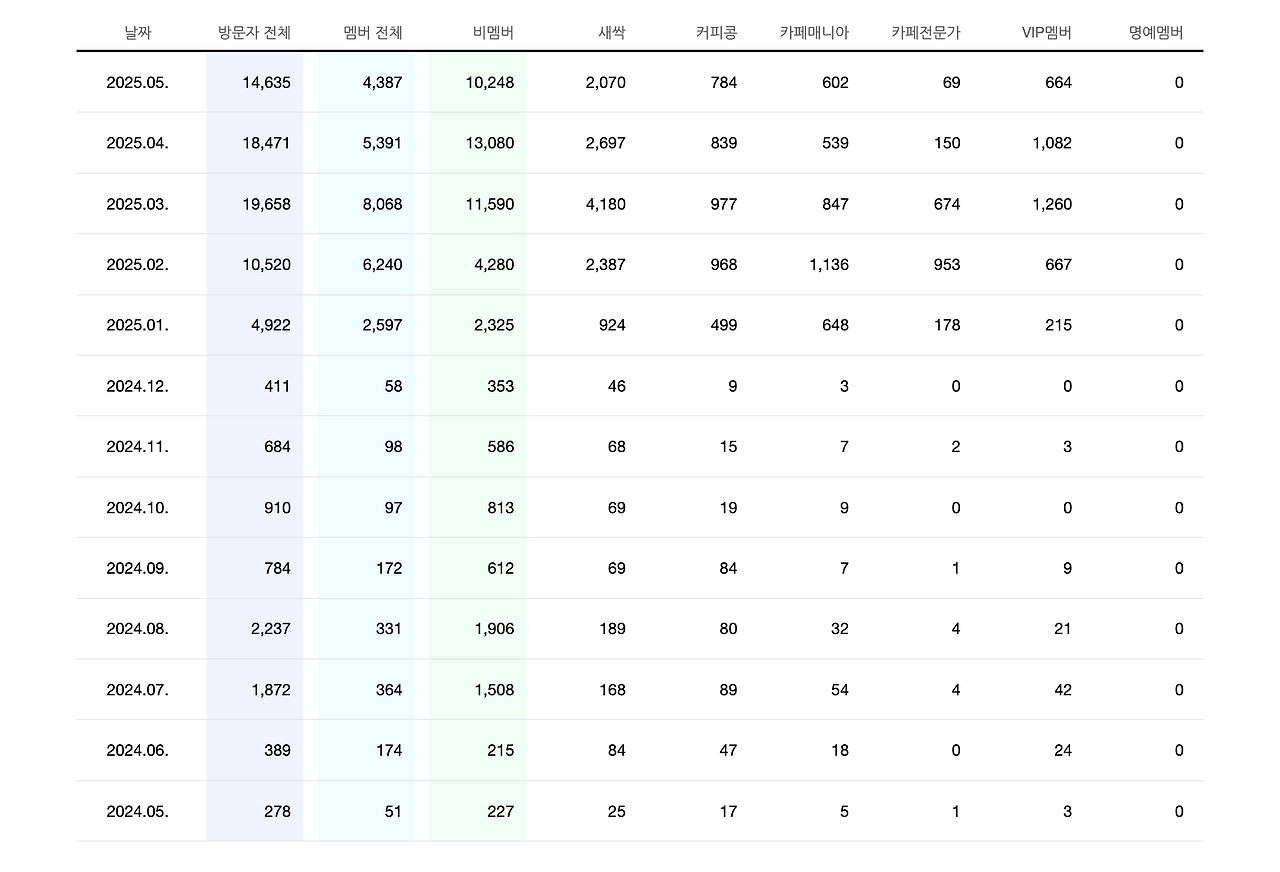Select the visitor total 18,471 for 2025.04.
1280x872 pixels.
pos(264,143)
